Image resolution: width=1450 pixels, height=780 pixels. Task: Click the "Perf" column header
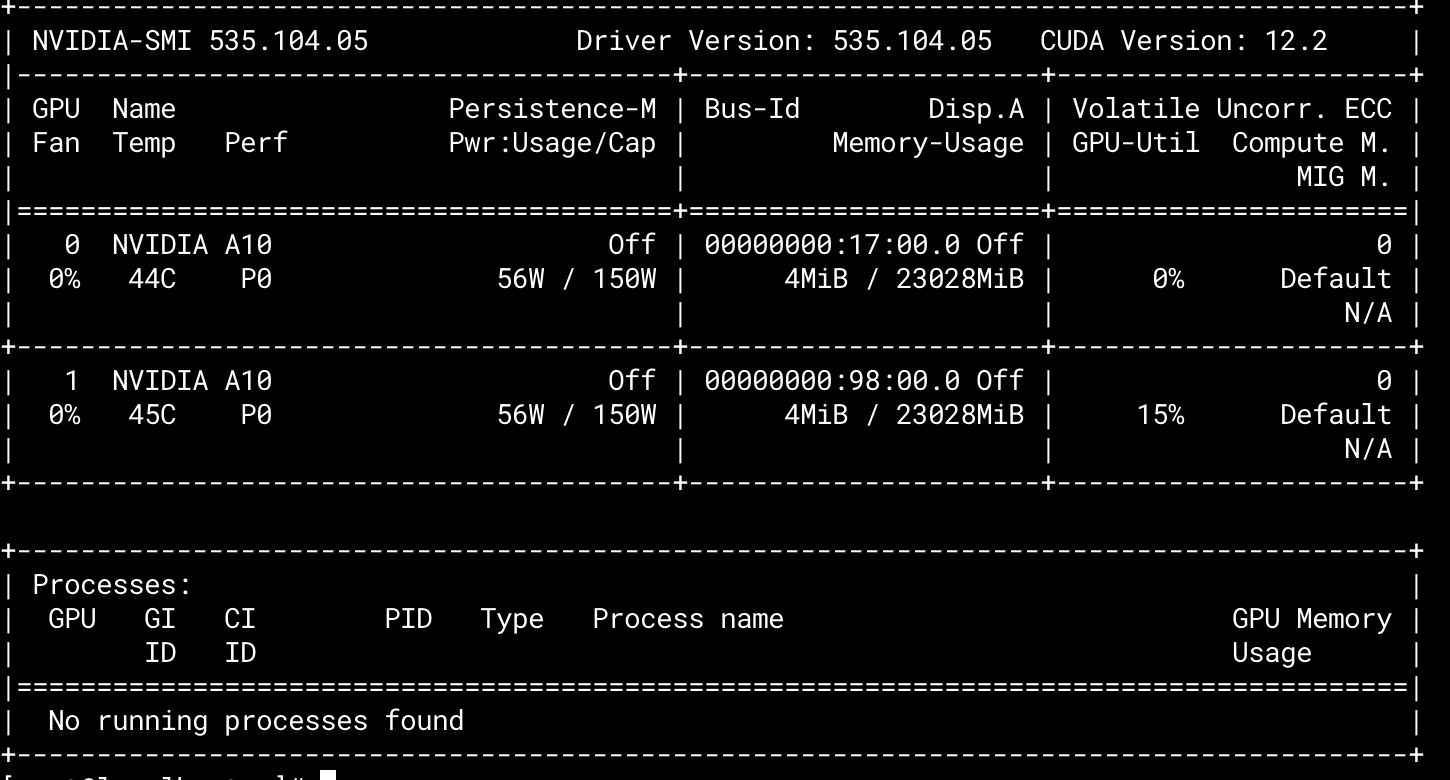click(x=256, y=143)
